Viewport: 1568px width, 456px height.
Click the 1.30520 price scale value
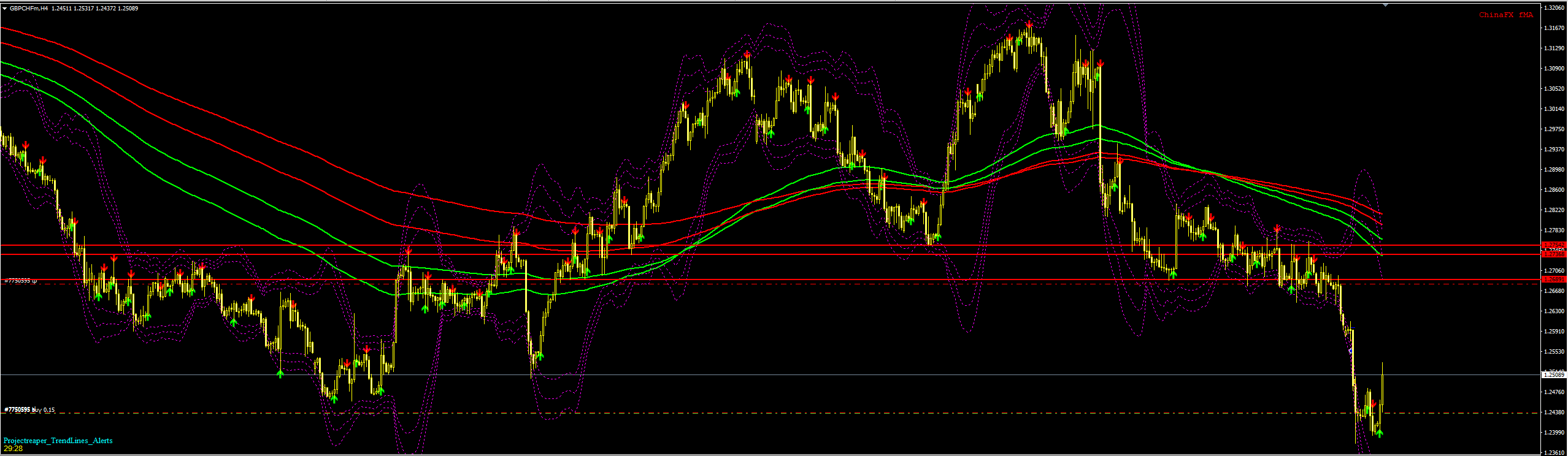pyautogui.click(x=1555, y=89)
